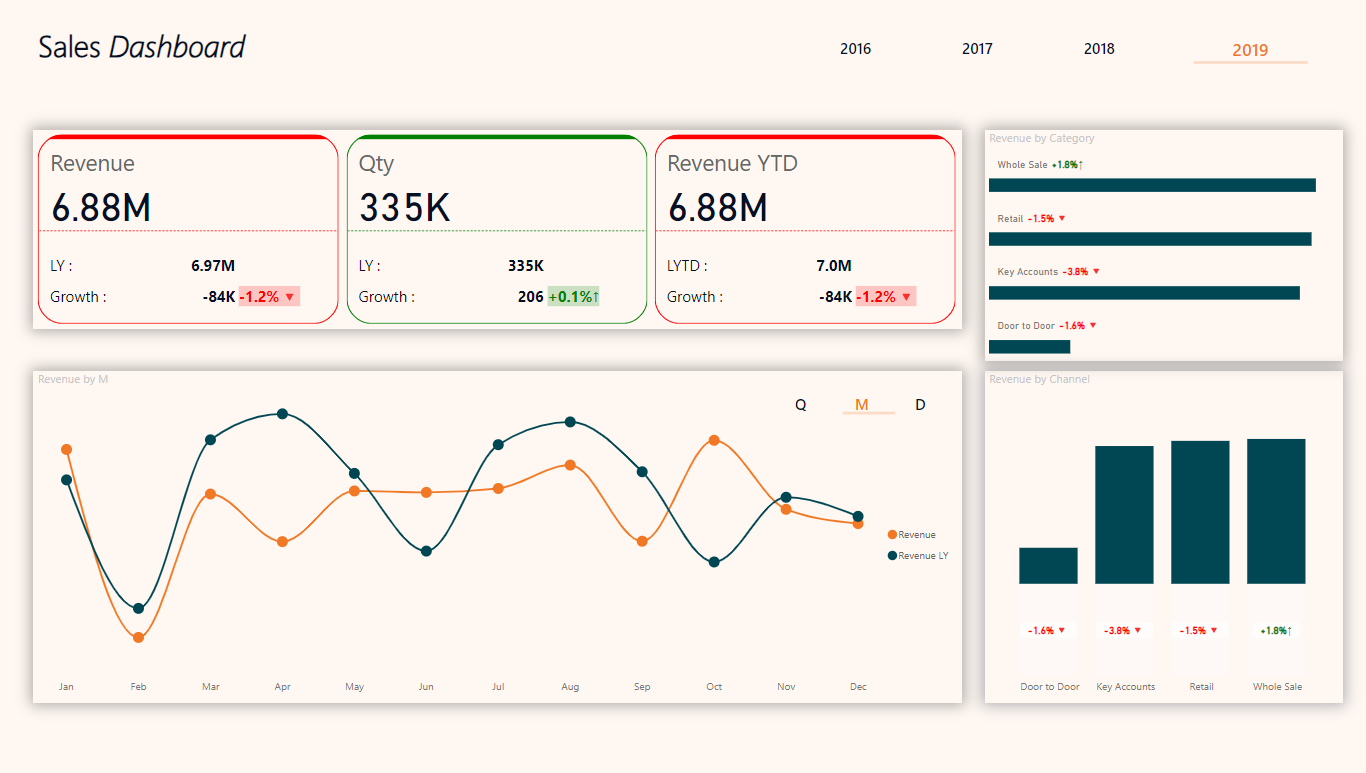Switch to the 2017 year tab
The height and width of the screenshot is (773, 1366).
pyautogui.click(x=977, y=49)
